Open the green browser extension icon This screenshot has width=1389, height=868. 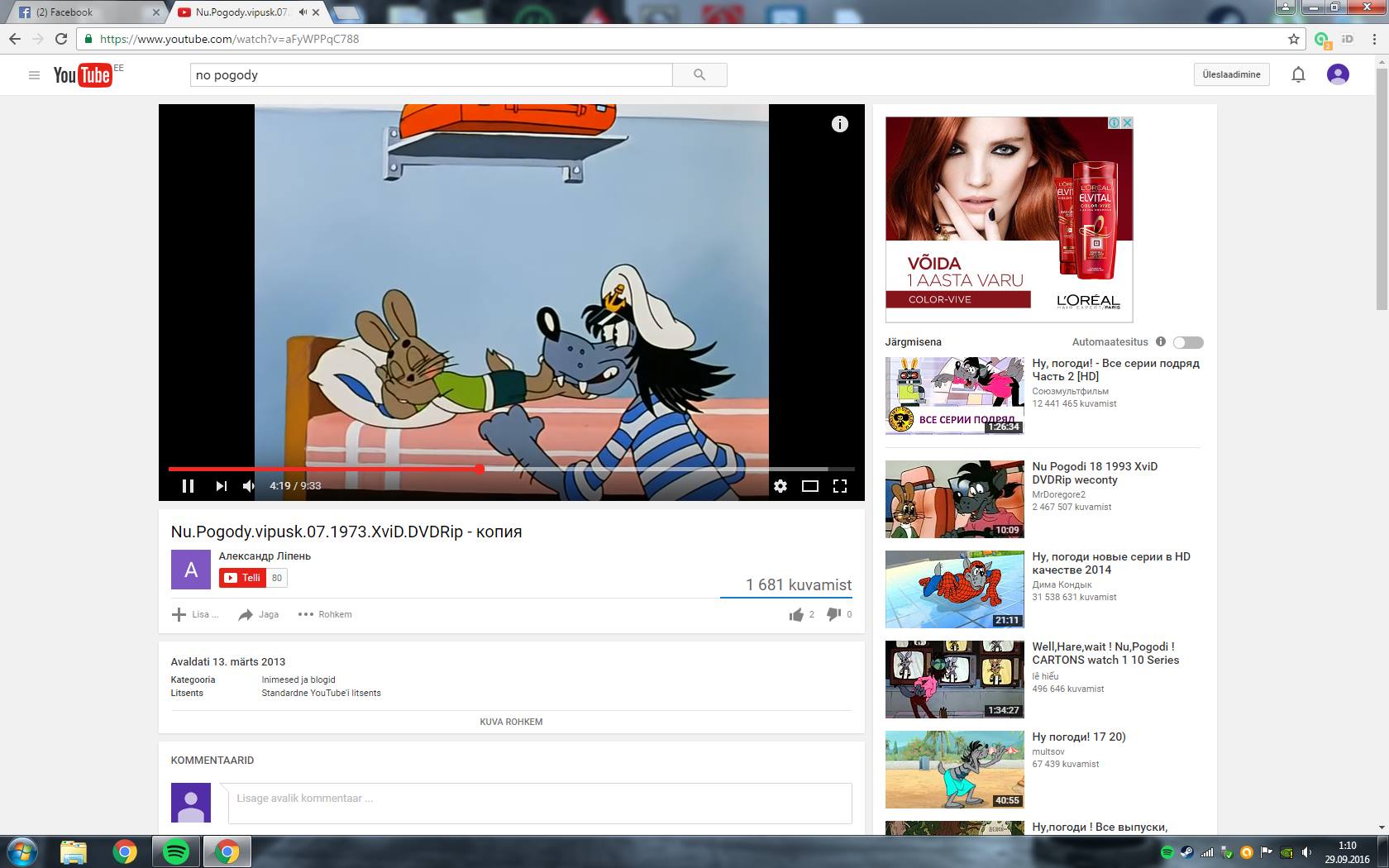[1321, 39]
